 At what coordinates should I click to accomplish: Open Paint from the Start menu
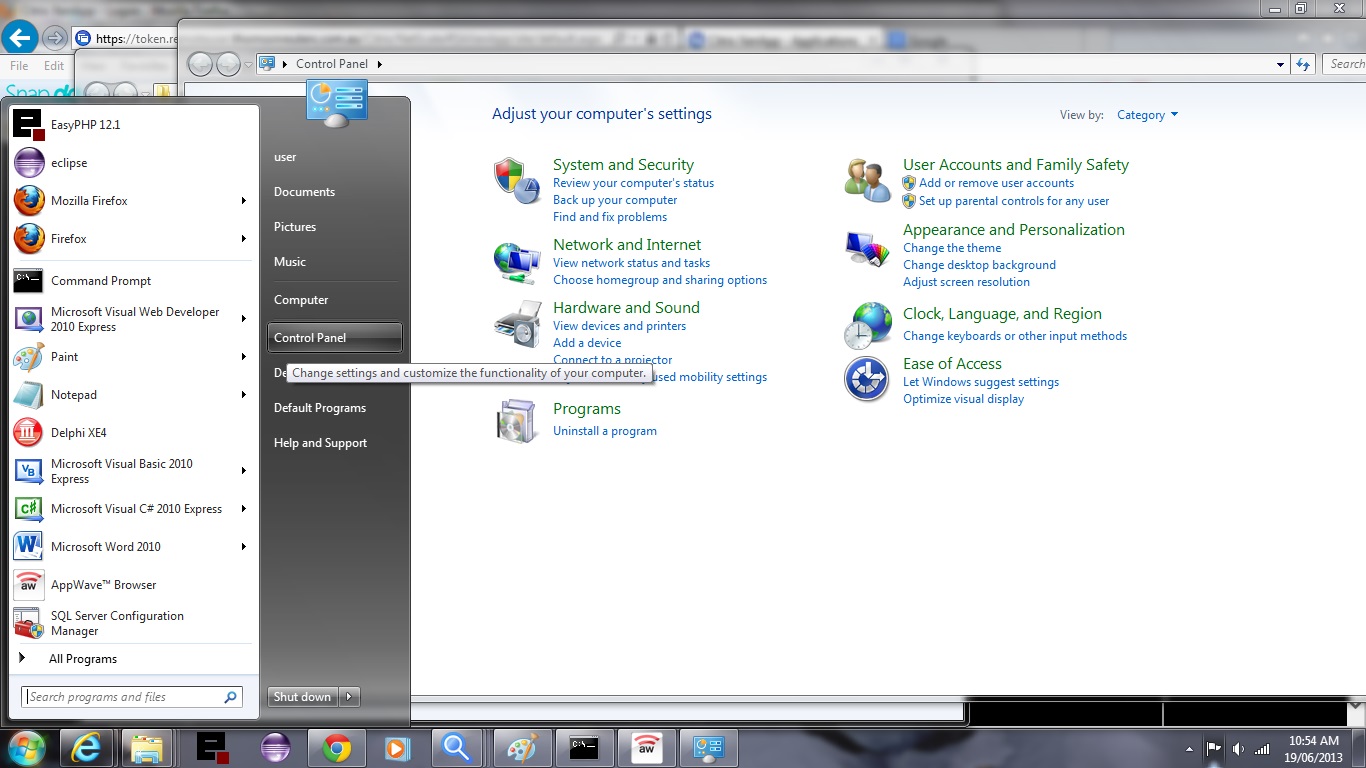[x=134, y=357]
